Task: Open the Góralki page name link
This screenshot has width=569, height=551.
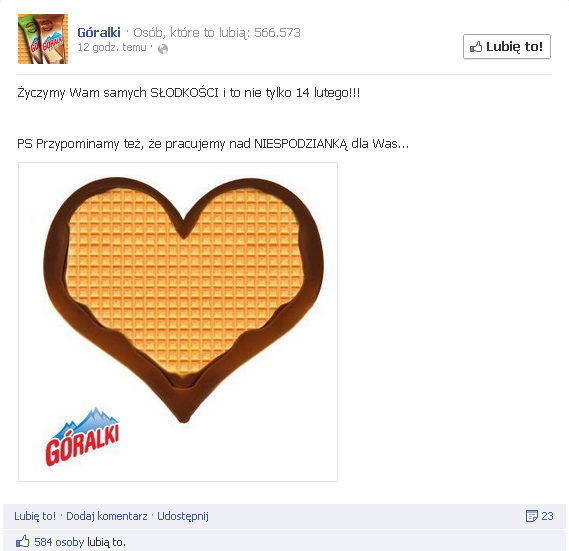Action: tap(99, 33)
